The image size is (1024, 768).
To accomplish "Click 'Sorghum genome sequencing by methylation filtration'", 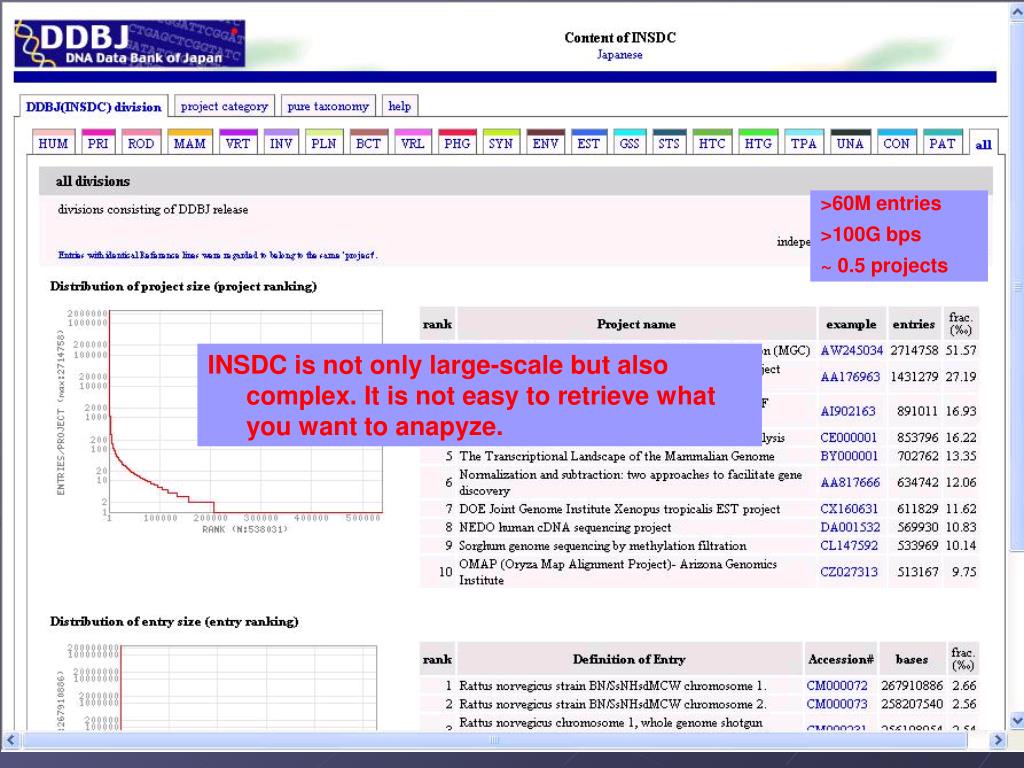I will tap(603, 545).
